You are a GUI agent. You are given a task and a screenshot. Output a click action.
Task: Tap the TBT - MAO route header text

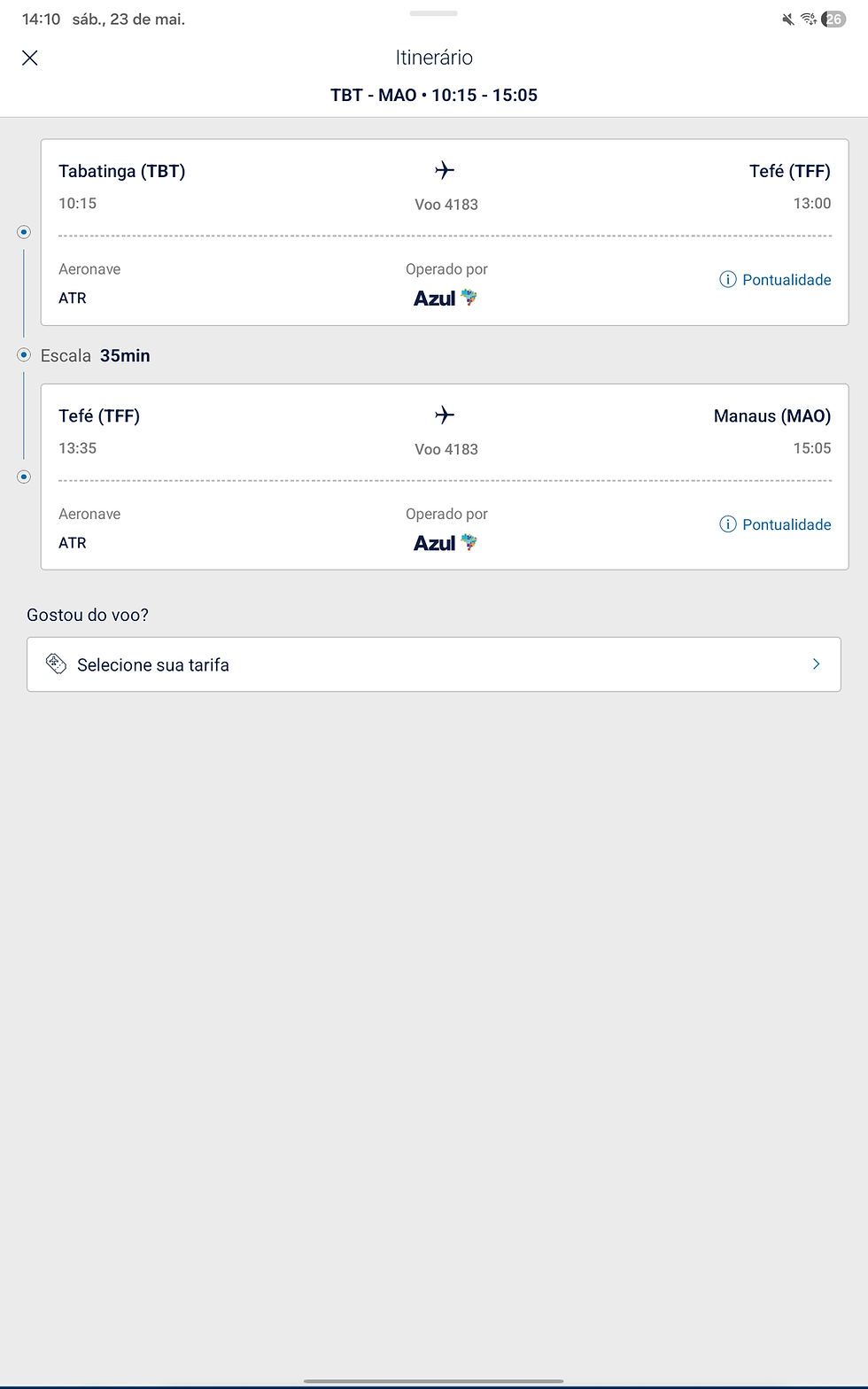click(434, 95)
